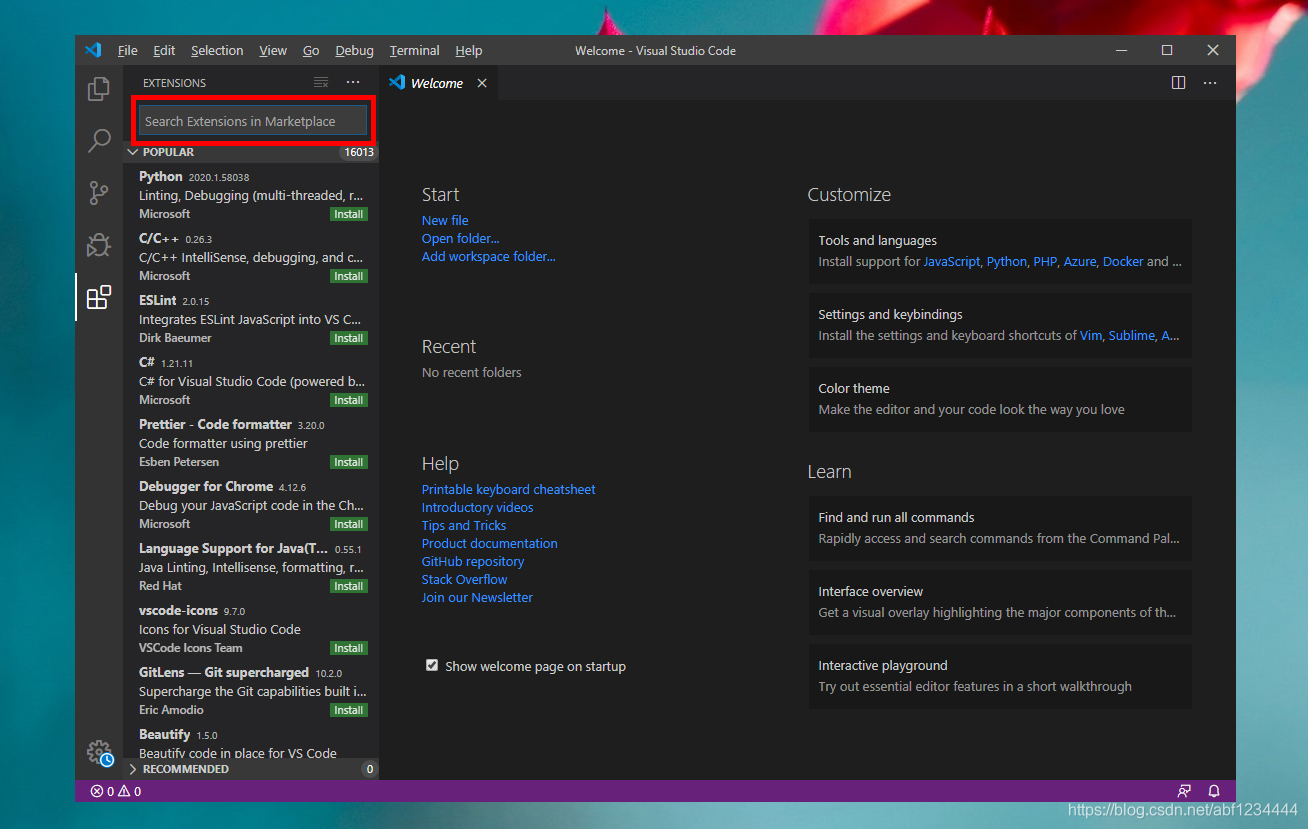Image resolution: width=1308 pixels, height=829 pixels.
Task: Open GitHub repository link
Action: click(x=472, y=561)
